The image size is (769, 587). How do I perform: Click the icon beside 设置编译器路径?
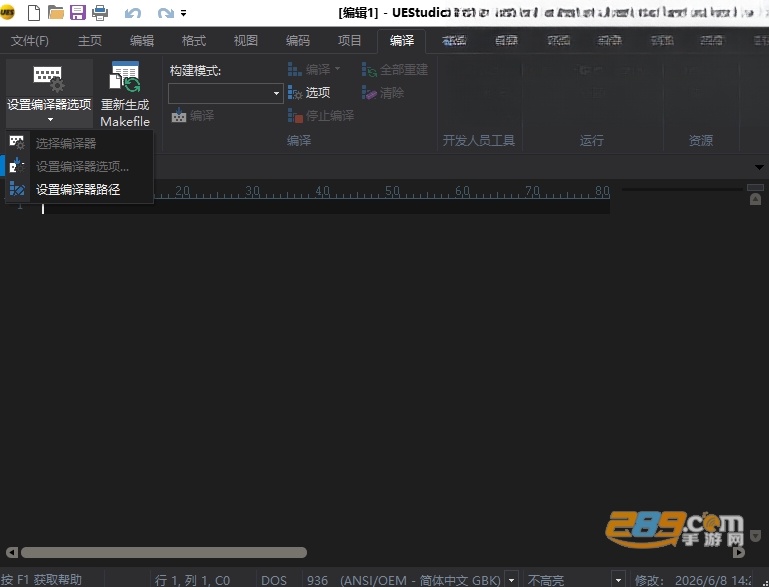tap(17, 189)
